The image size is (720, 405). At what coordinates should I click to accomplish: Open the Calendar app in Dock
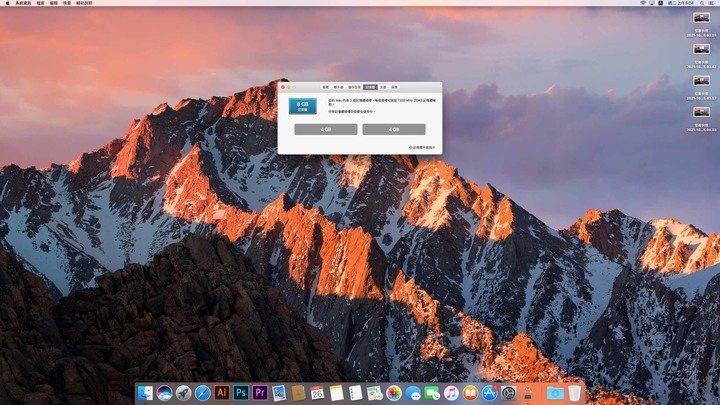pyautogui.click(x=317, y=393)
